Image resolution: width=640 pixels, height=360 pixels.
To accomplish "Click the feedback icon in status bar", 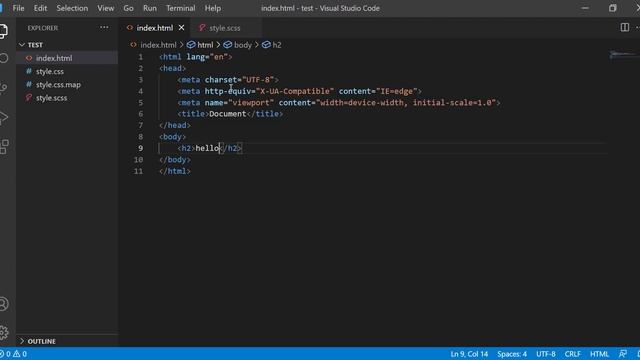I will pyautogui.click(x=623, y=354).
